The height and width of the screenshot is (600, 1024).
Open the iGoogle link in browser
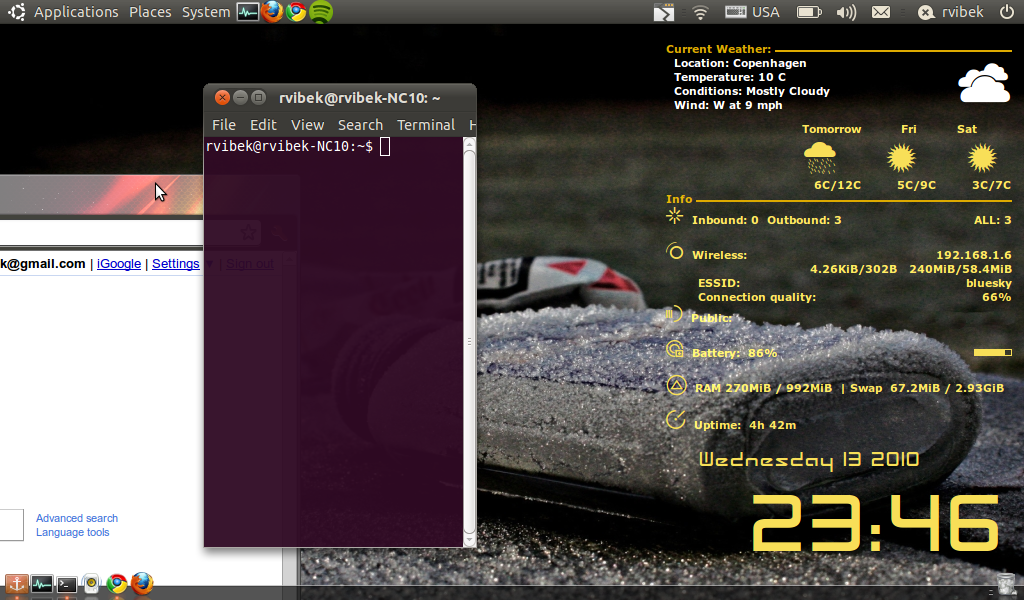click(119, 264)
